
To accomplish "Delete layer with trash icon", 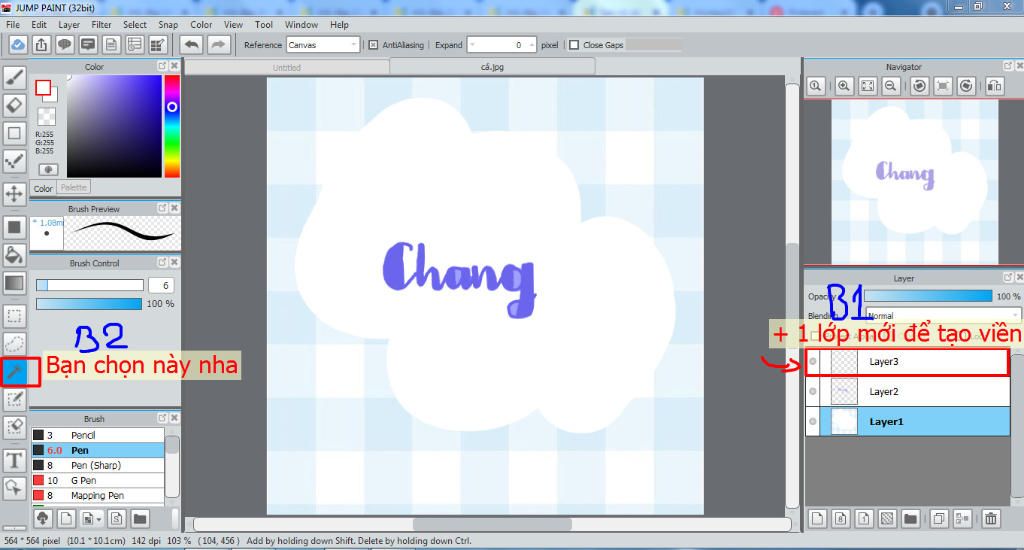I will 991,519.
